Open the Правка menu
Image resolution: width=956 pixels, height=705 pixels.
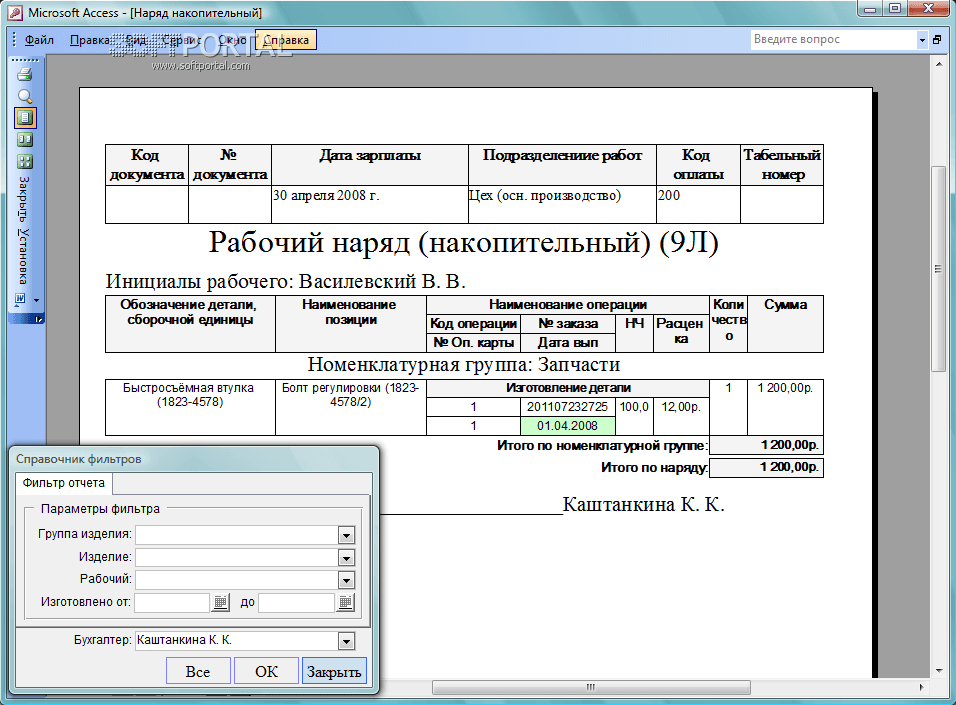[x=90, y=40]
